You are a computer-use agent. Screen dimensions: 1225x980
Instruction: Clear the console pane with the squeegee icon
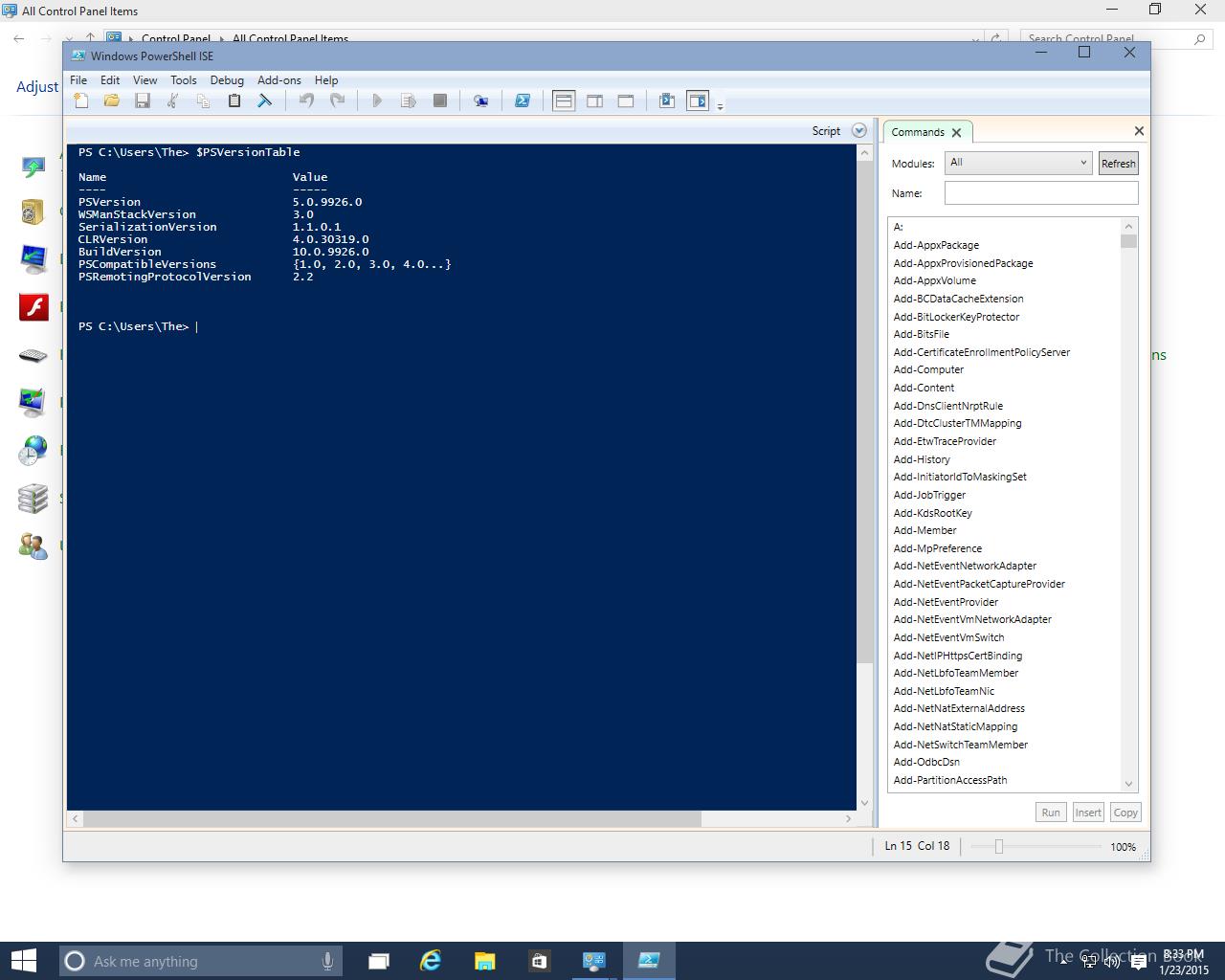point(265,100)
